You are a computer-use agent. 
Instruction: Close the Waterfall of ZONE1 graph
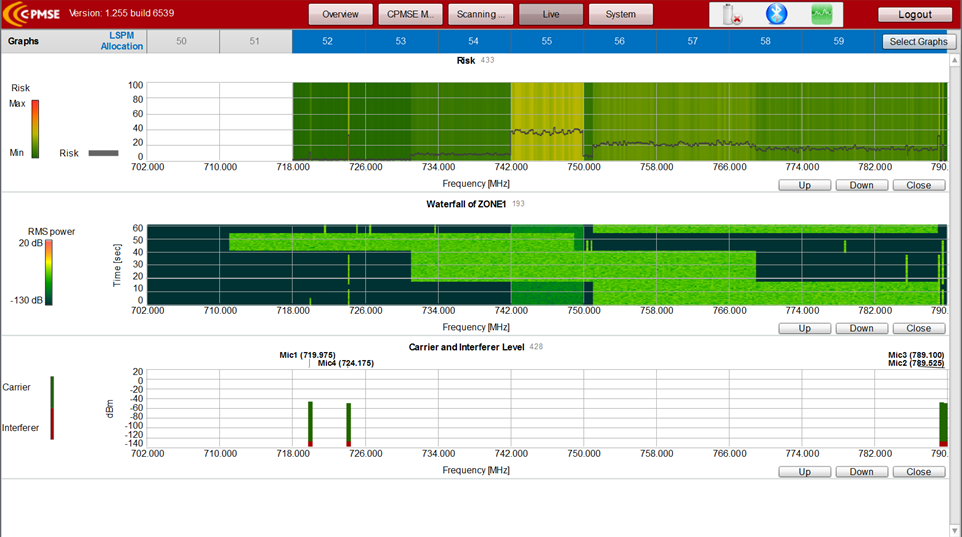[918, 328]
